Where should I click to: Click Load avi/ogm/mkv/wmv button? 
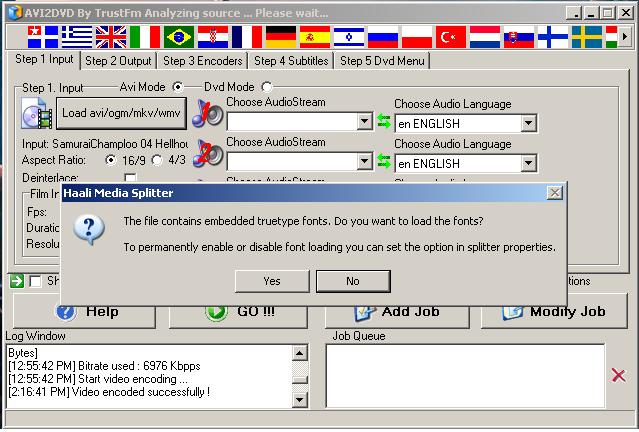(x=121, y=113)
